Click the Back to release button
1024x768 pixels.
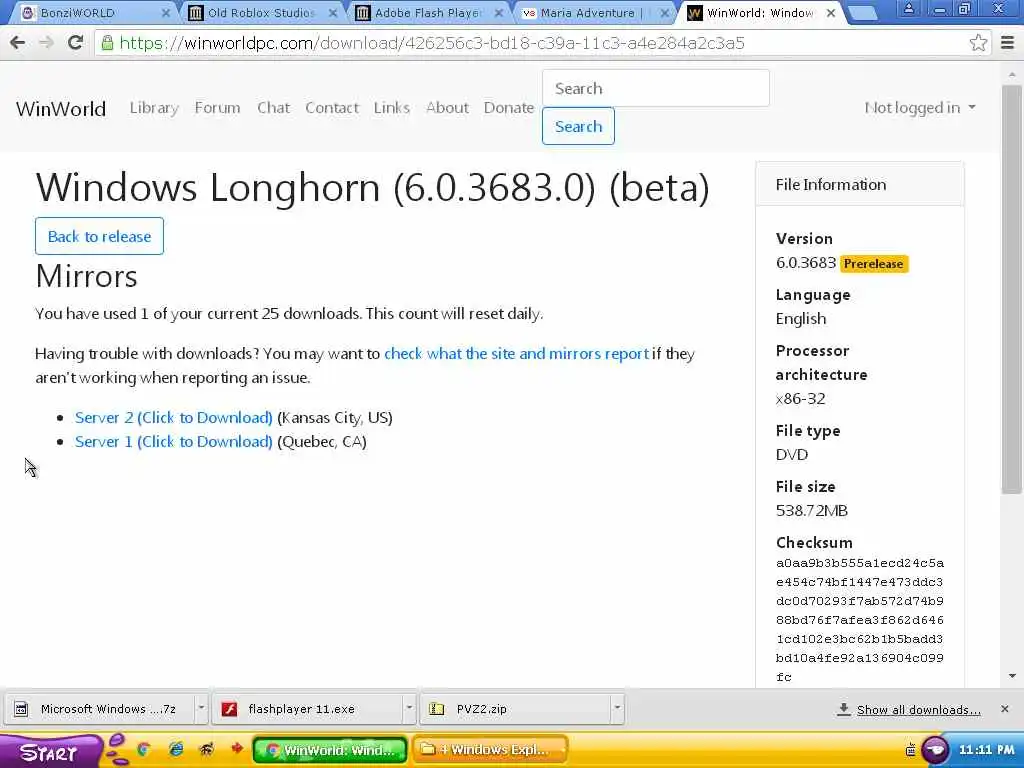tap(99, 236)
